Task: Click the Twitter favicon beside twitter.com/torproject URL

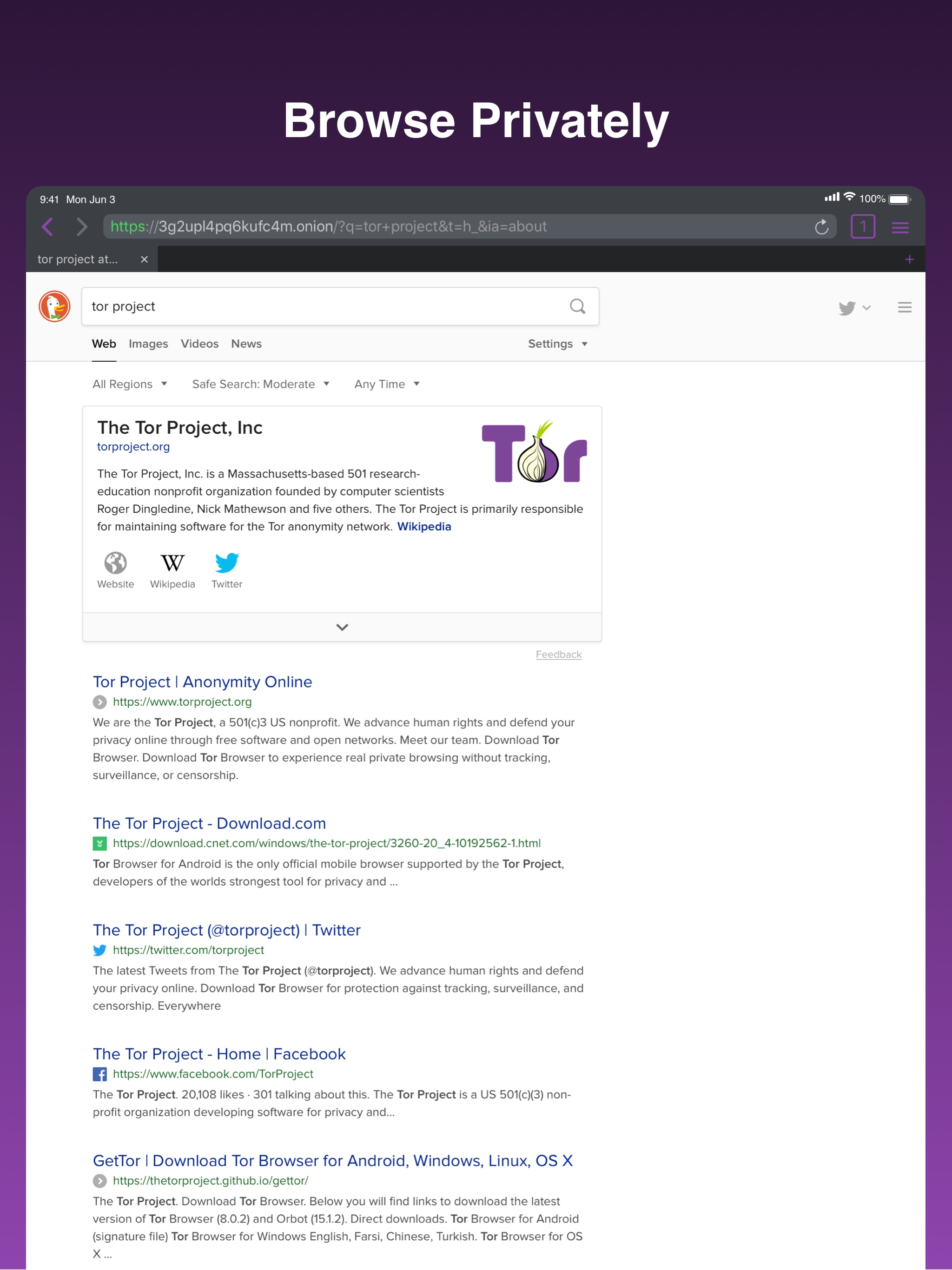Action: tap(100, 950)
